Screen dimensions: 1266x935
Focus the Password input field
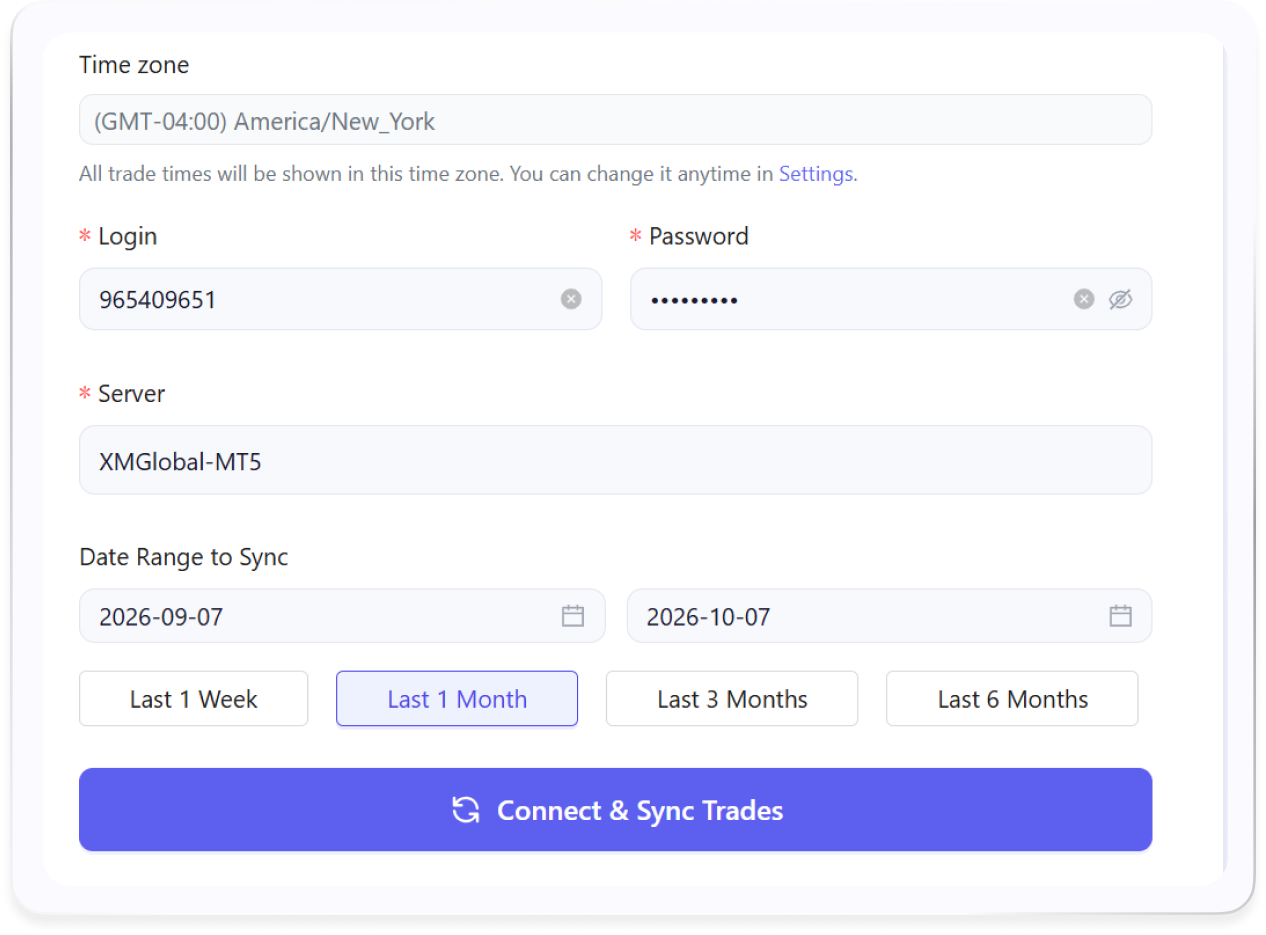[x=890, y=299]
